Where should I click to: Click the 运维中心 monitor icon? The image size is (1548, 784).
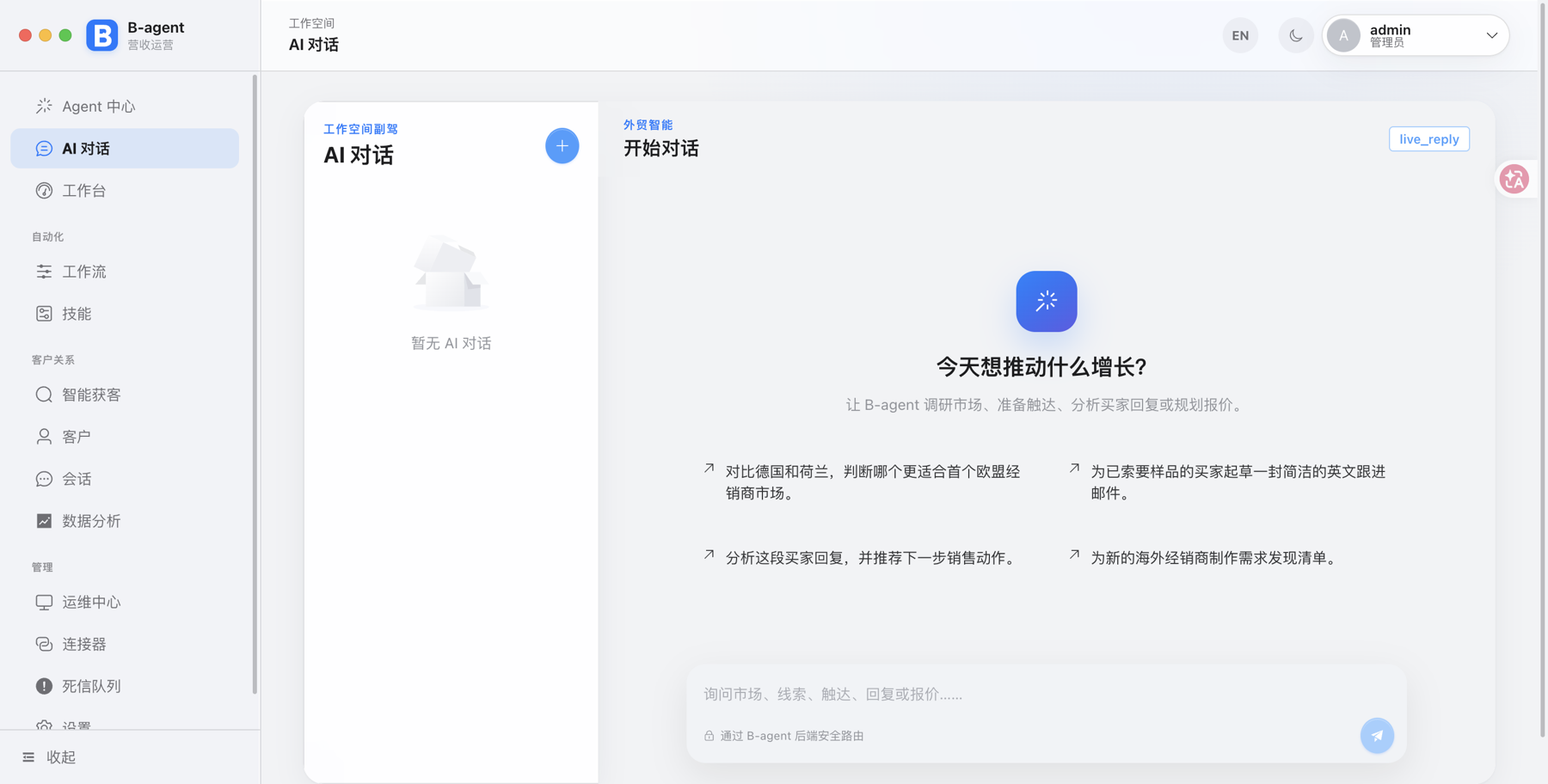[x=44, y=602]
